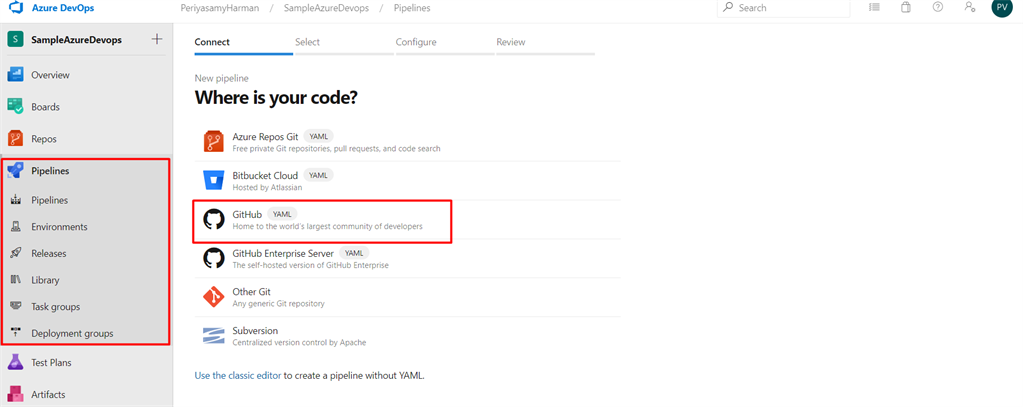Choose Other Git source
The image size is (1023, 407).
(407, 297)
